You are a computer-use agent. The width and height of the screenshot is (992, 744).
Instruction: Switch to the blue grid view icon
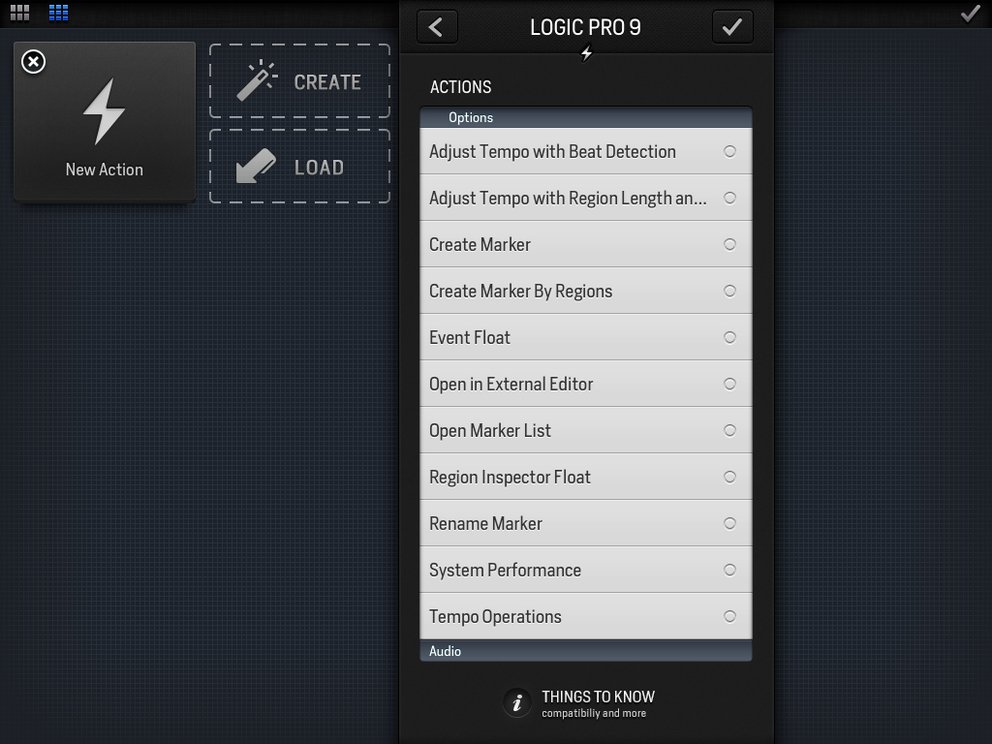(x=58, y=13)
